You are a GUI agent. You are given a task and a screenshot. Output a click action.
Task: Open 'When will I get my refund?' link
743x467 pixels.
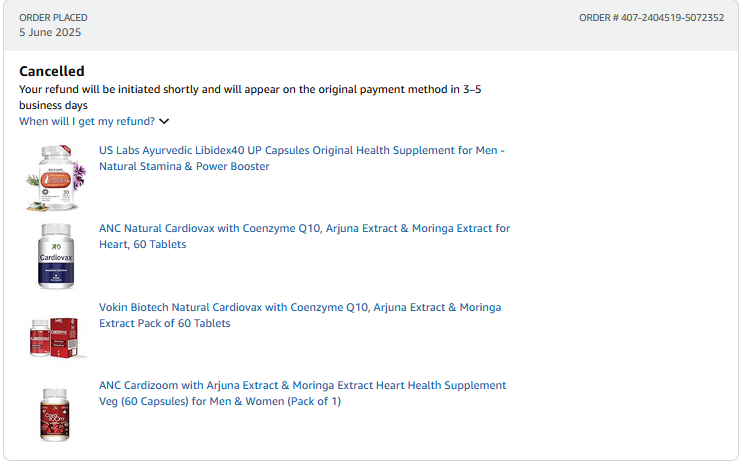click(x=87, y=121)
